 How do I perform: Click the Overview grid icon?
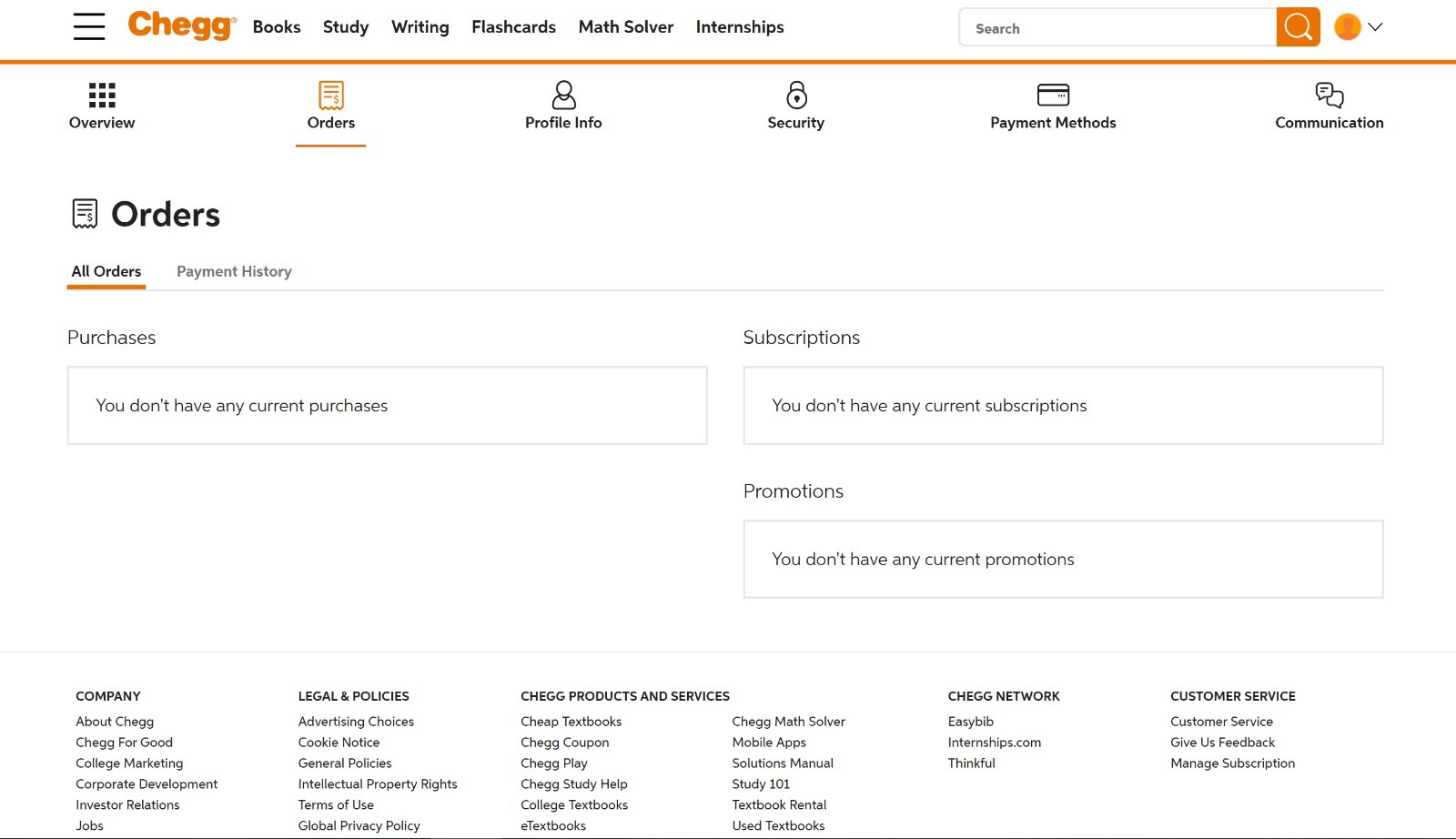coord(102,95)
